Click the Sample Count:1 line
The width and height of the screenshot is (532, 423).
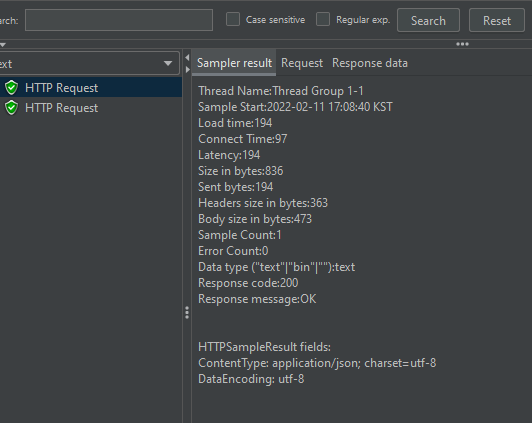pos(240,235)
